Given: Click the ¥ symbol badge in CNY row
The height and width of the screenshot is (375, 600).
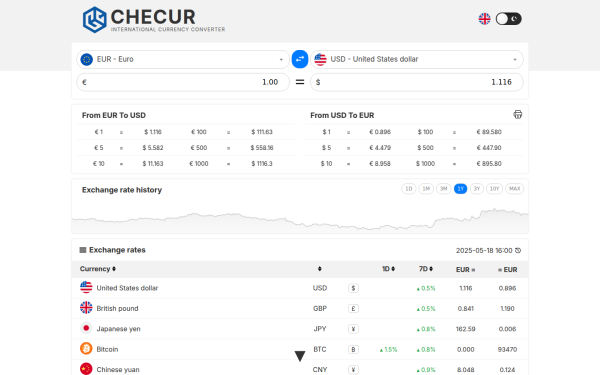Looking at the screenshot, I should click(353, 370).
